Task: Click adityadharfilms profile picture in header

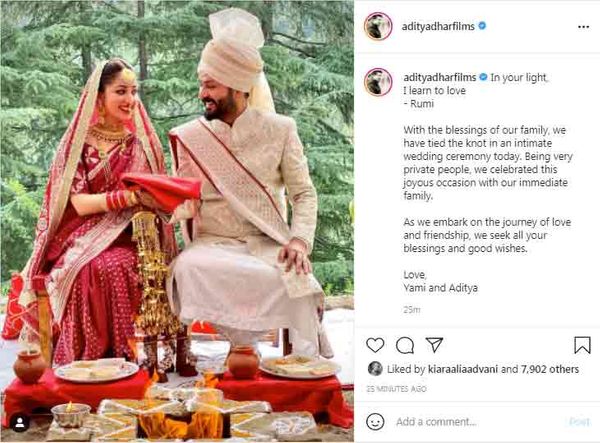Action: point(378,26)
